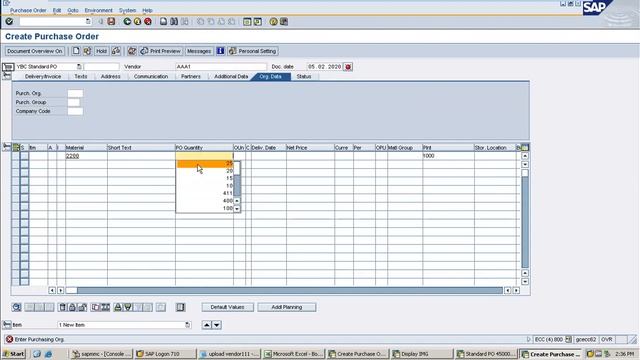Viewport: 640px width, 360px height.
Task: Click the Delete item trash icon
Action: (62, 307)
